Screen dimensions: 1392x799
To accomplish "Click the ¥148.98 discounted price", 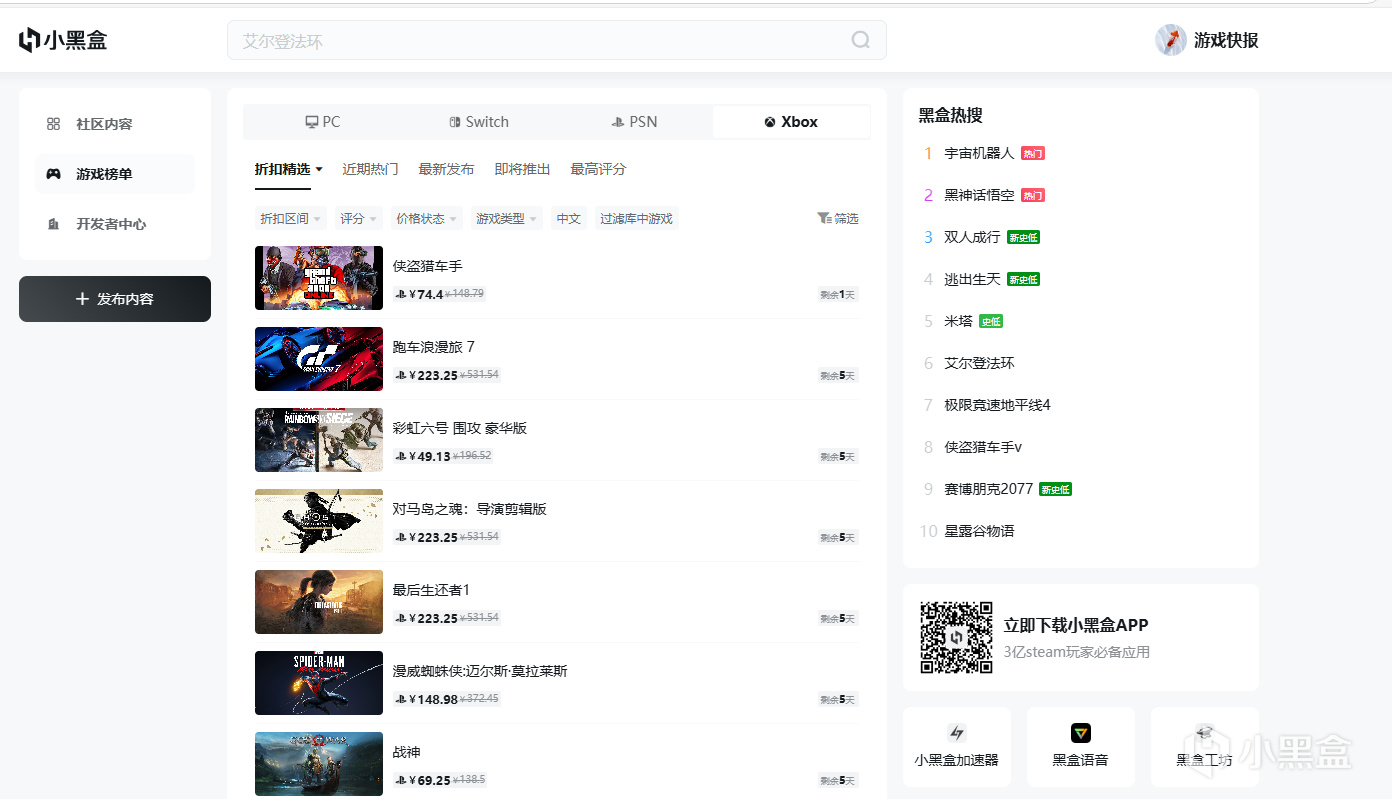I will point(434,699).
